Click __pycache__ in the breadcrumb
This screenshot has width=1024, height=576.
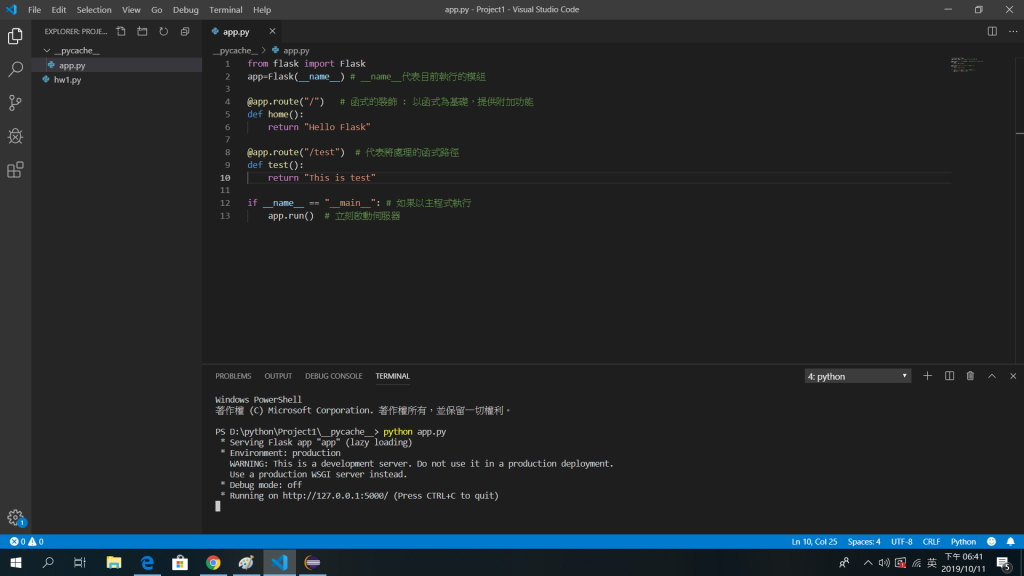click(x=236, y=50)
